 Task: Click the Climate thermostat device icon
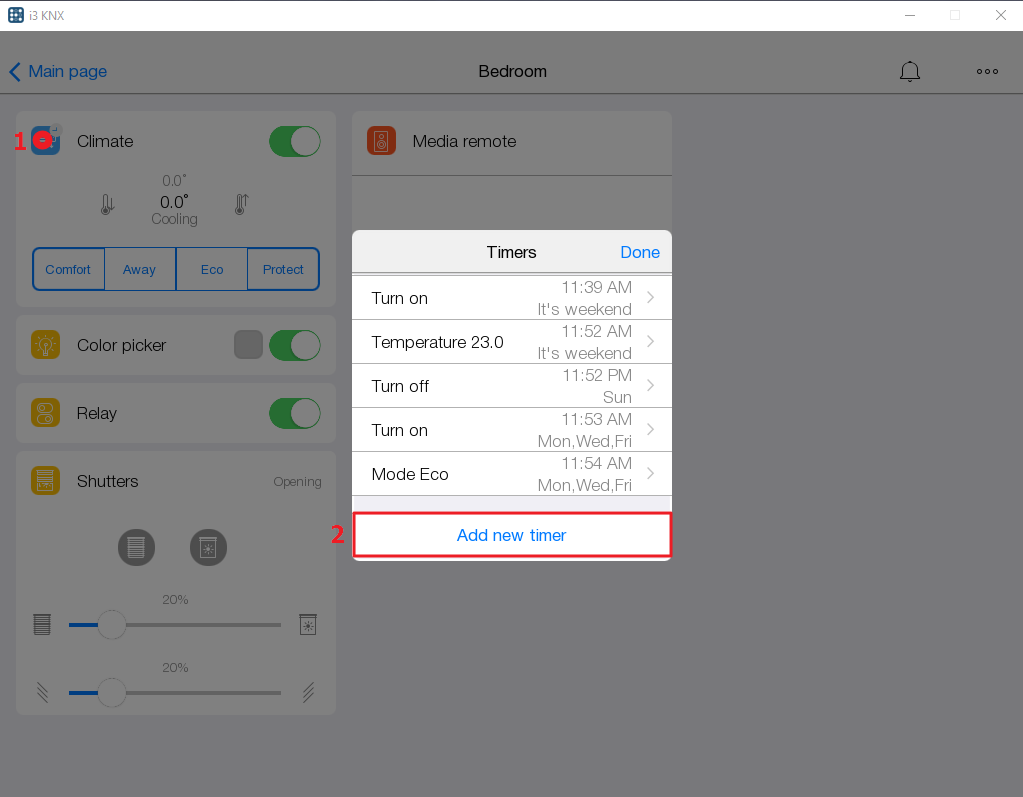[44, 141]
